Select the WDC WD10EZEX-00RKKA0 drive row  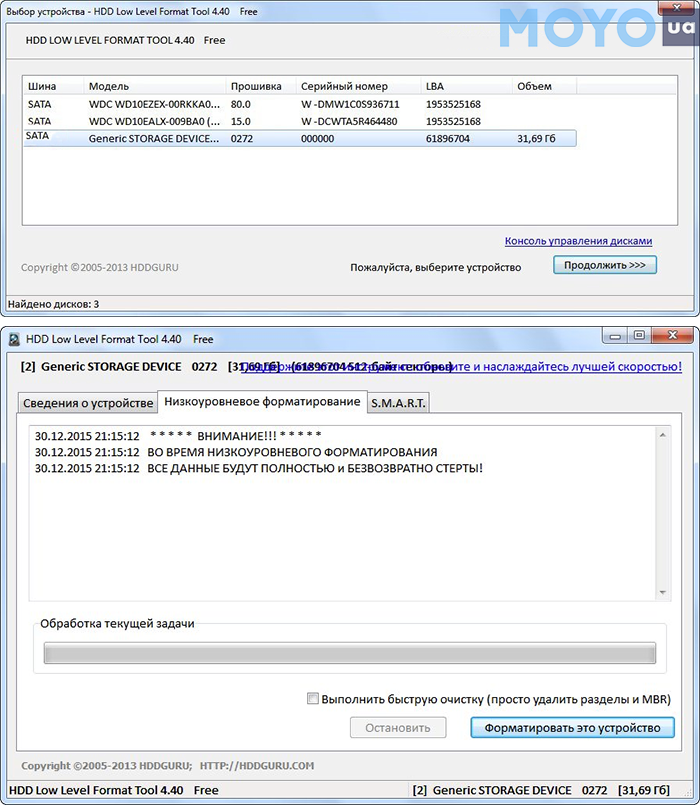(300, 104)
